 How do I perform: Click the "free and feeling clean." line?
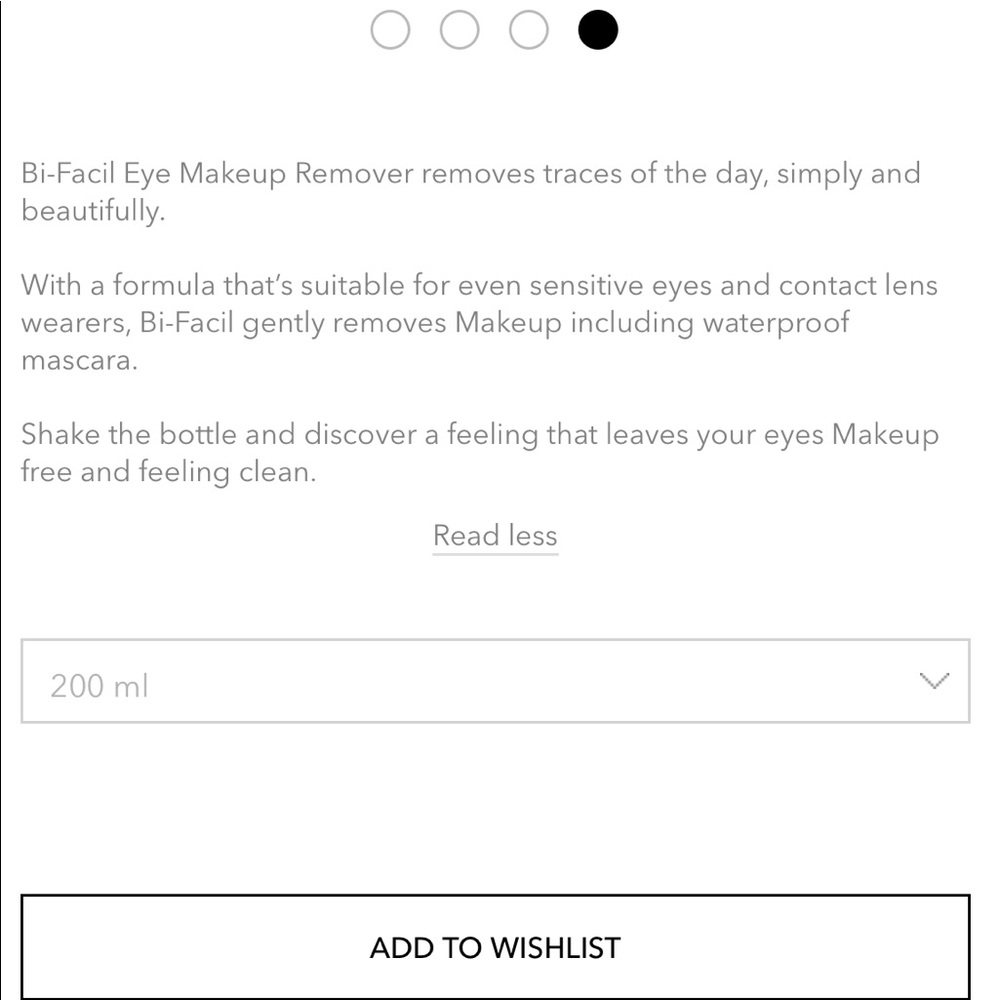[x=168, y=473]
